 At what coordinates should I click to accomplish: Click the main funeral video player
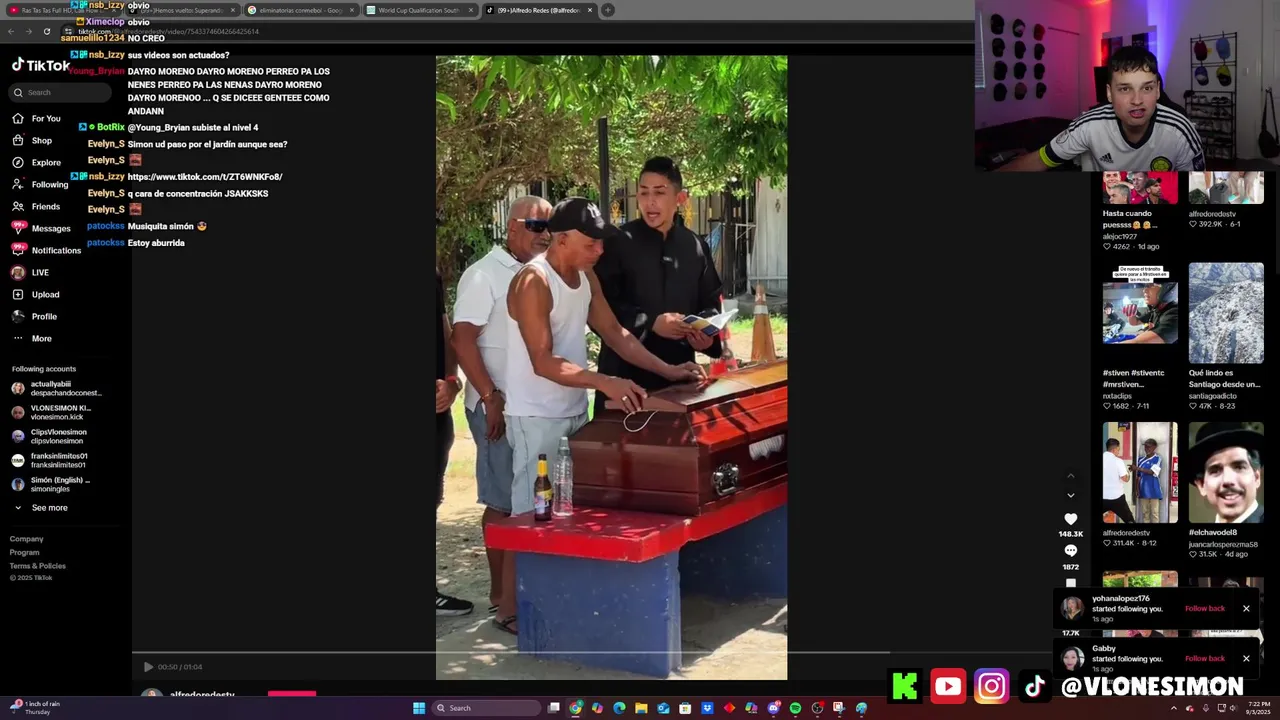611,367
